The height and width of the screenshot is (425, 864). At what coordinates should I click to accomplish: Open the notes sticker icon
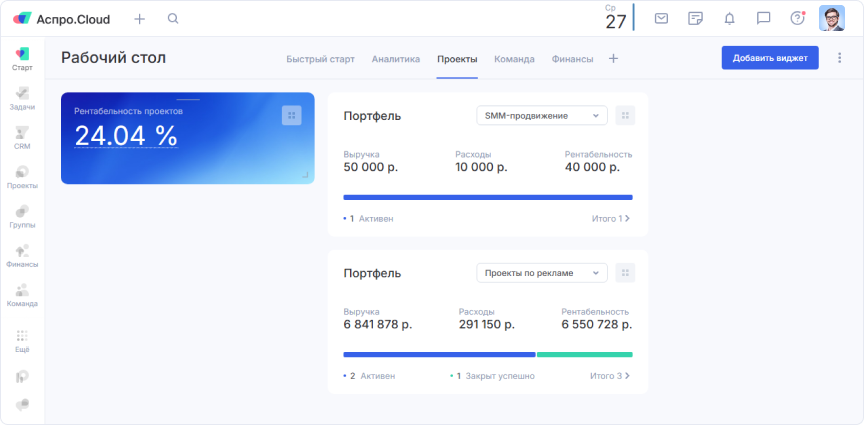695,19
